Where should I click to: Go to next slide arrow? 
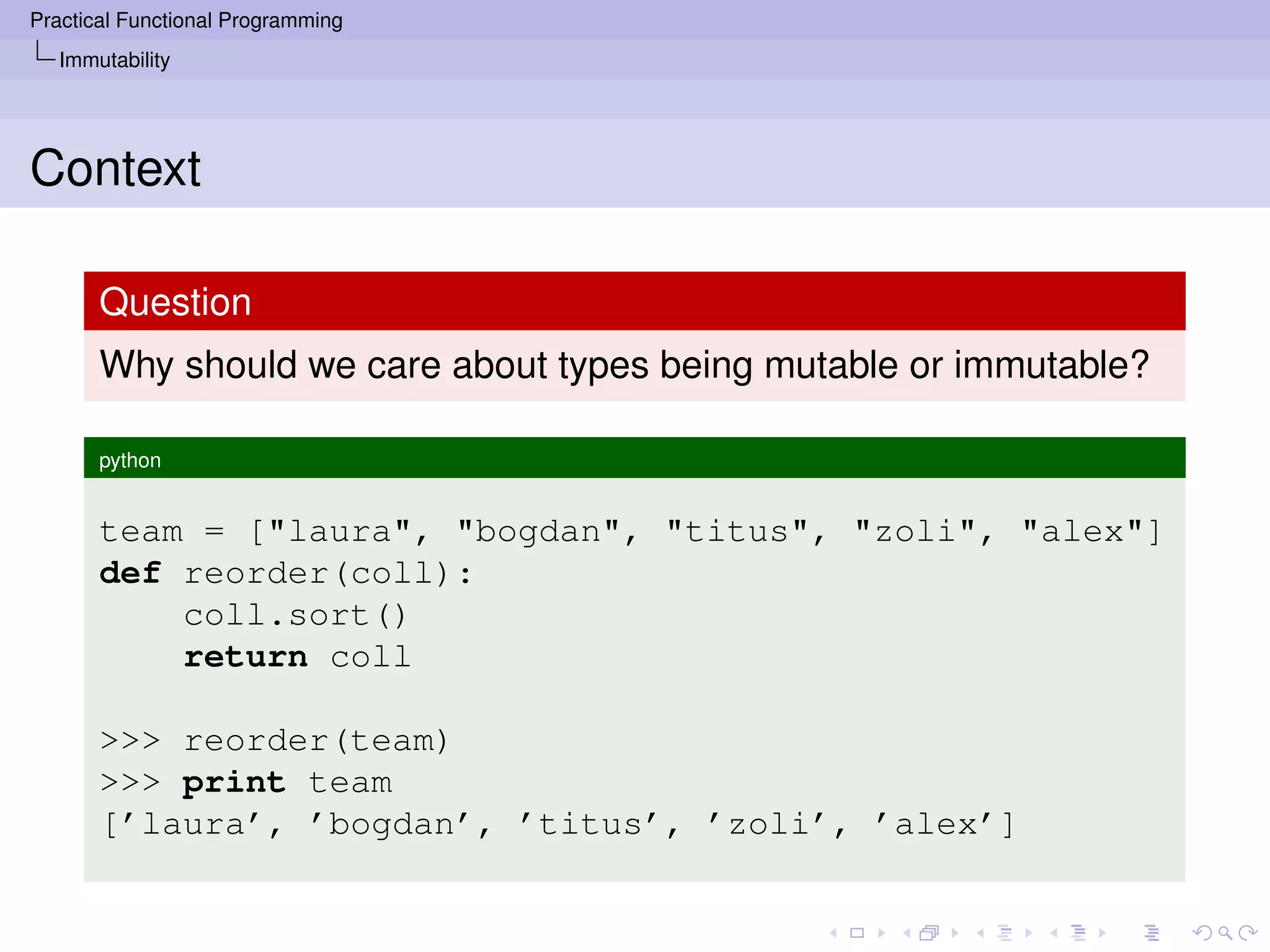click(881, 932)
